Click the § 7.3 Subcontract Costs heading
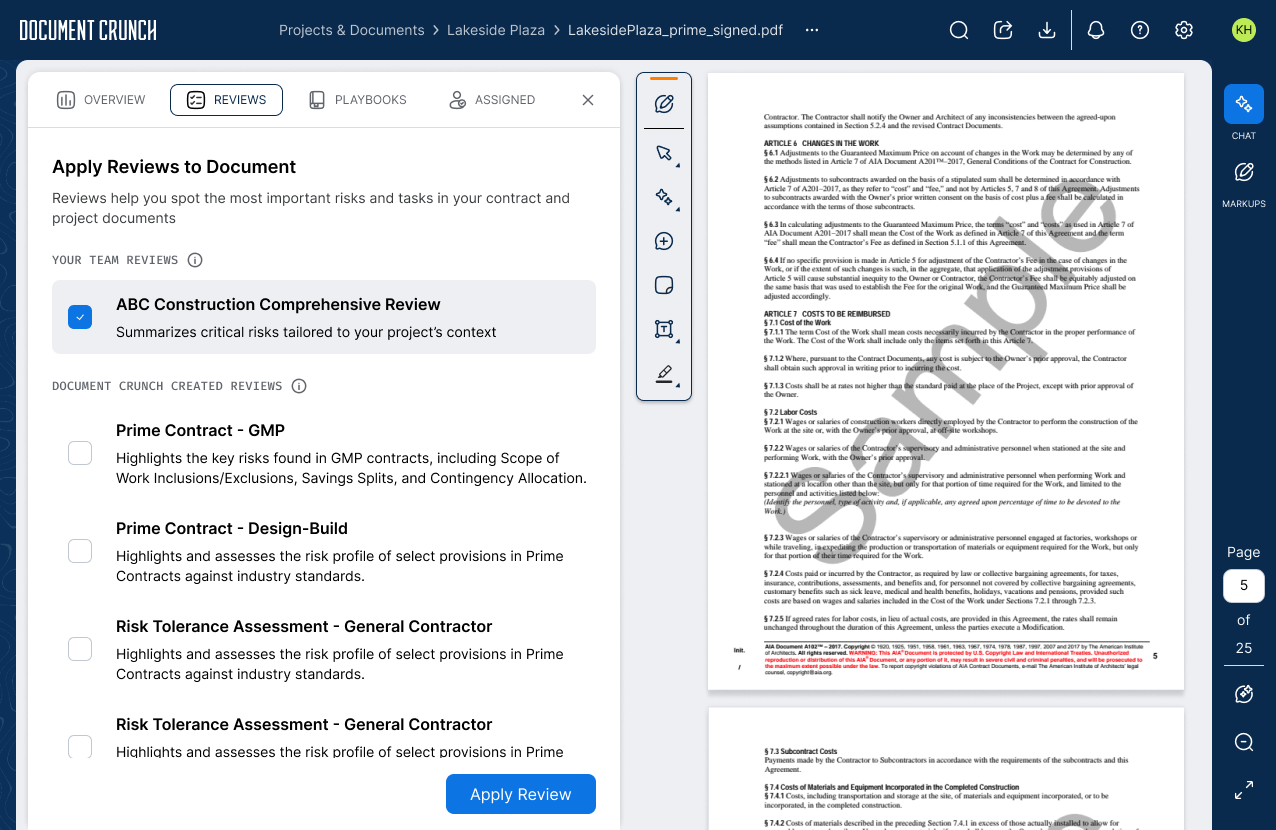 click(800, 751)
